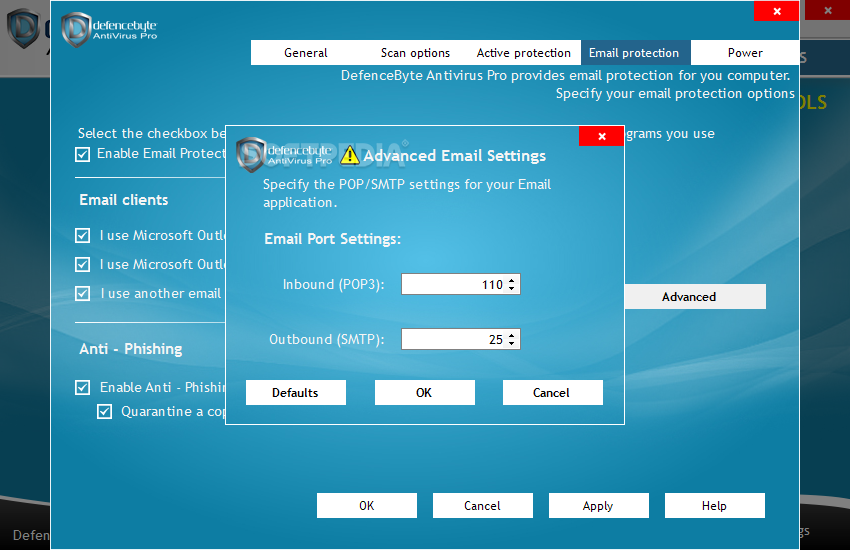Apply the settings changes

[x=598, y=506]
